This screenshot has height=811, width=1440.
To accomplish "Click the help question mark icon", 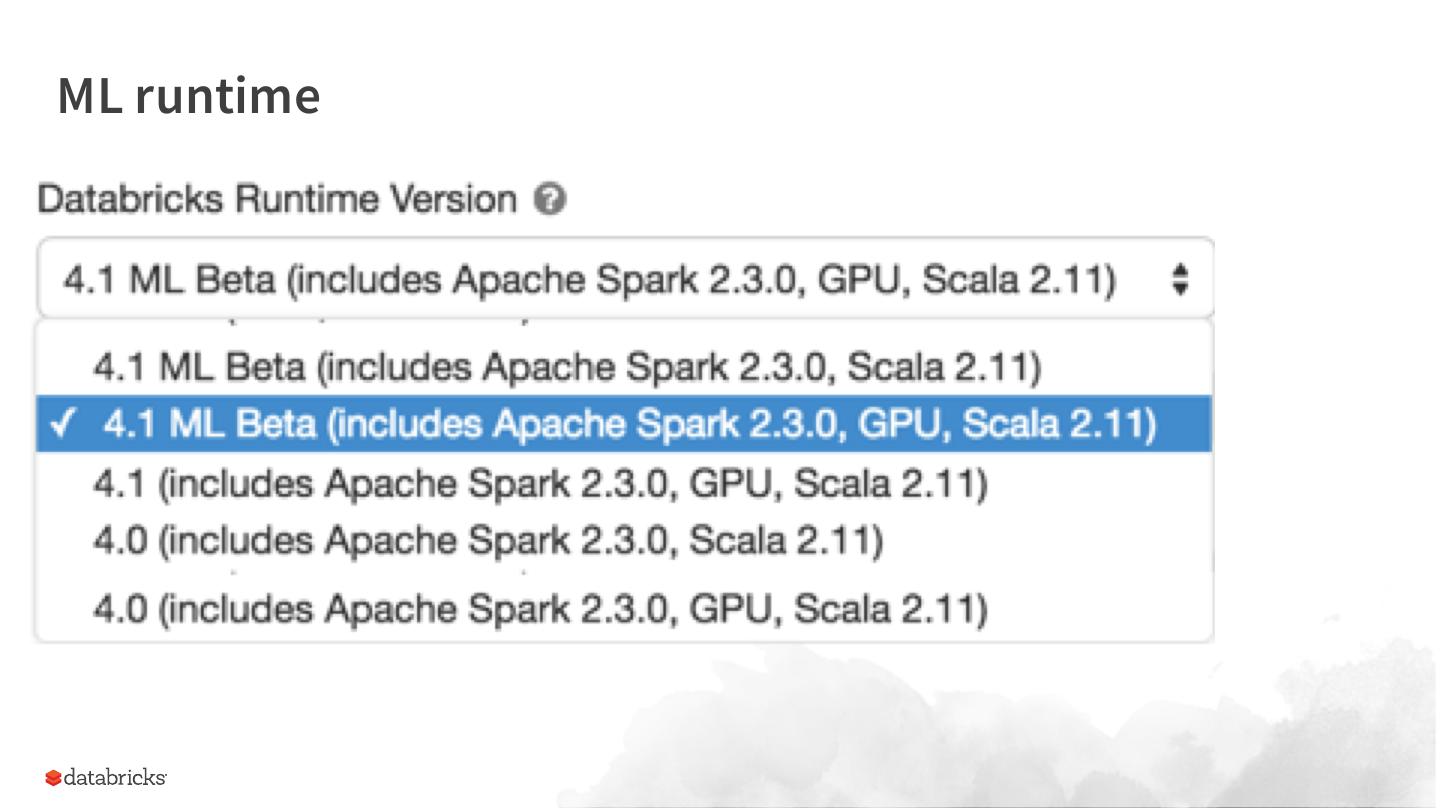I will pos(550,200).
